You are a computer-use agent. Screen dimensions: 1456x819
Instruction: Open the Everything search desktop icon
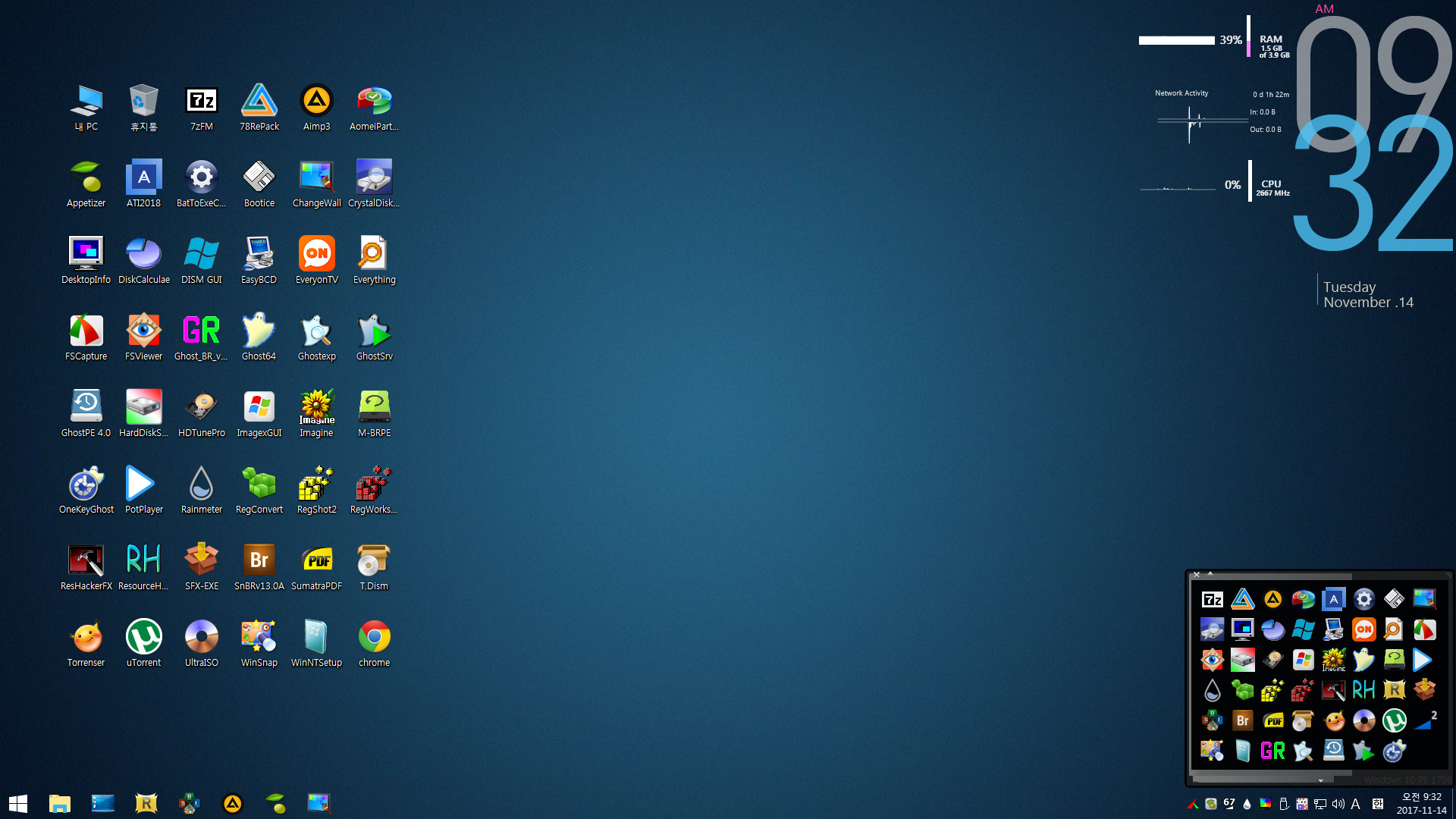click(375, 261)
